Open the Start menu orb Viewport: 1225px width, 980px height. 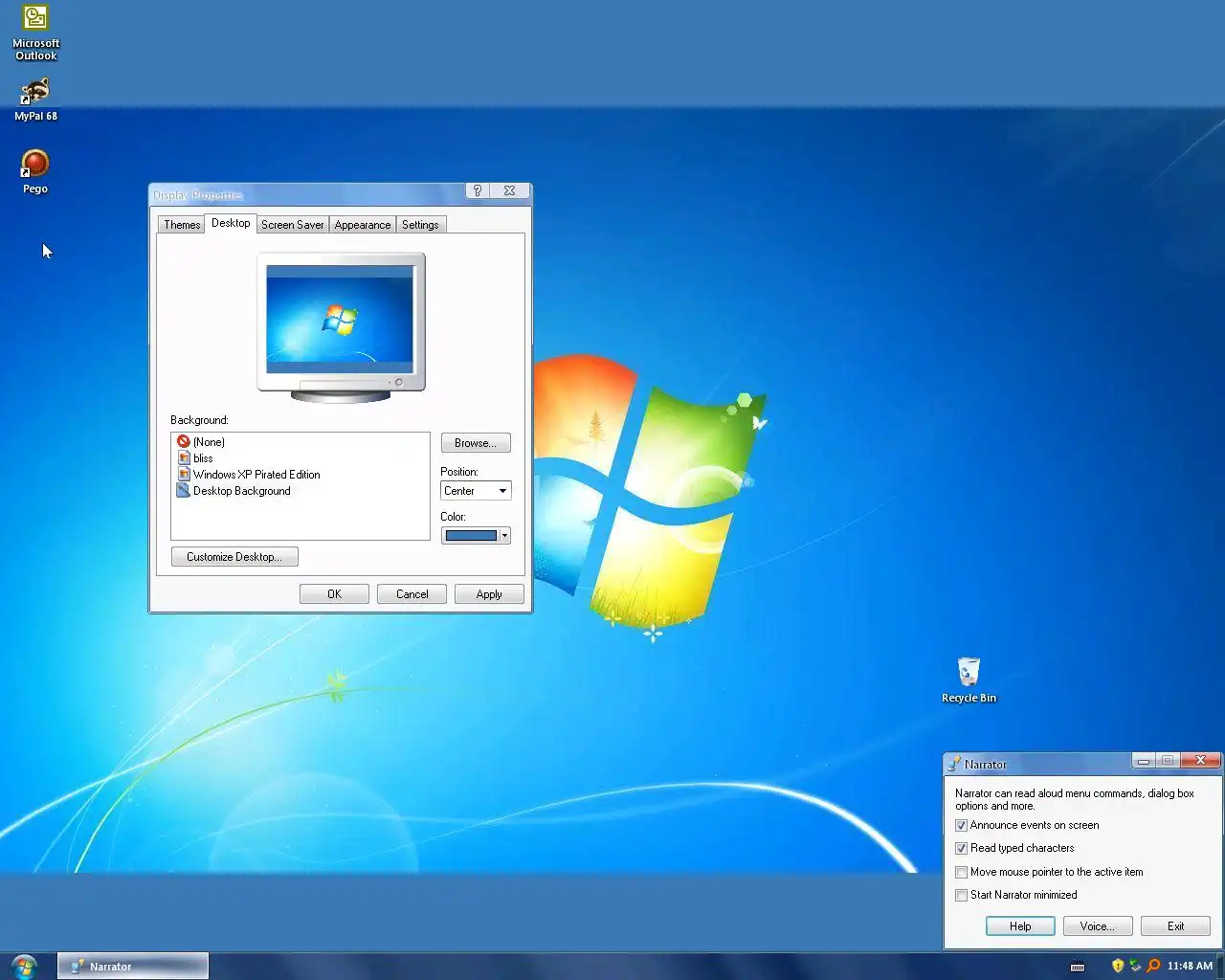pyautogui.click(x=24, y=966)
